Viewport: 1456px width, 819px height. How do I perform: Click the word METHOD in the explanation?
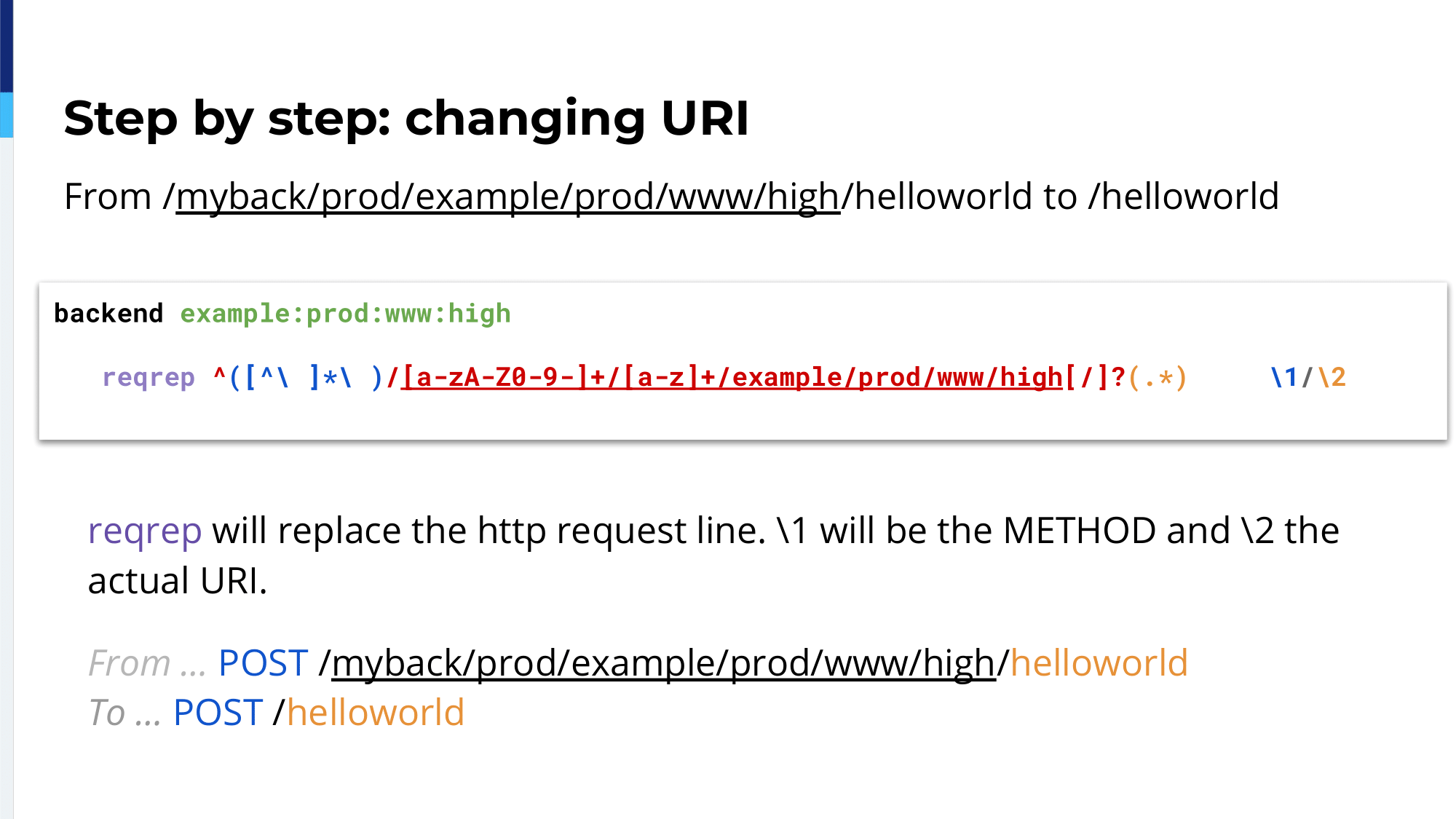[1079, 531]
